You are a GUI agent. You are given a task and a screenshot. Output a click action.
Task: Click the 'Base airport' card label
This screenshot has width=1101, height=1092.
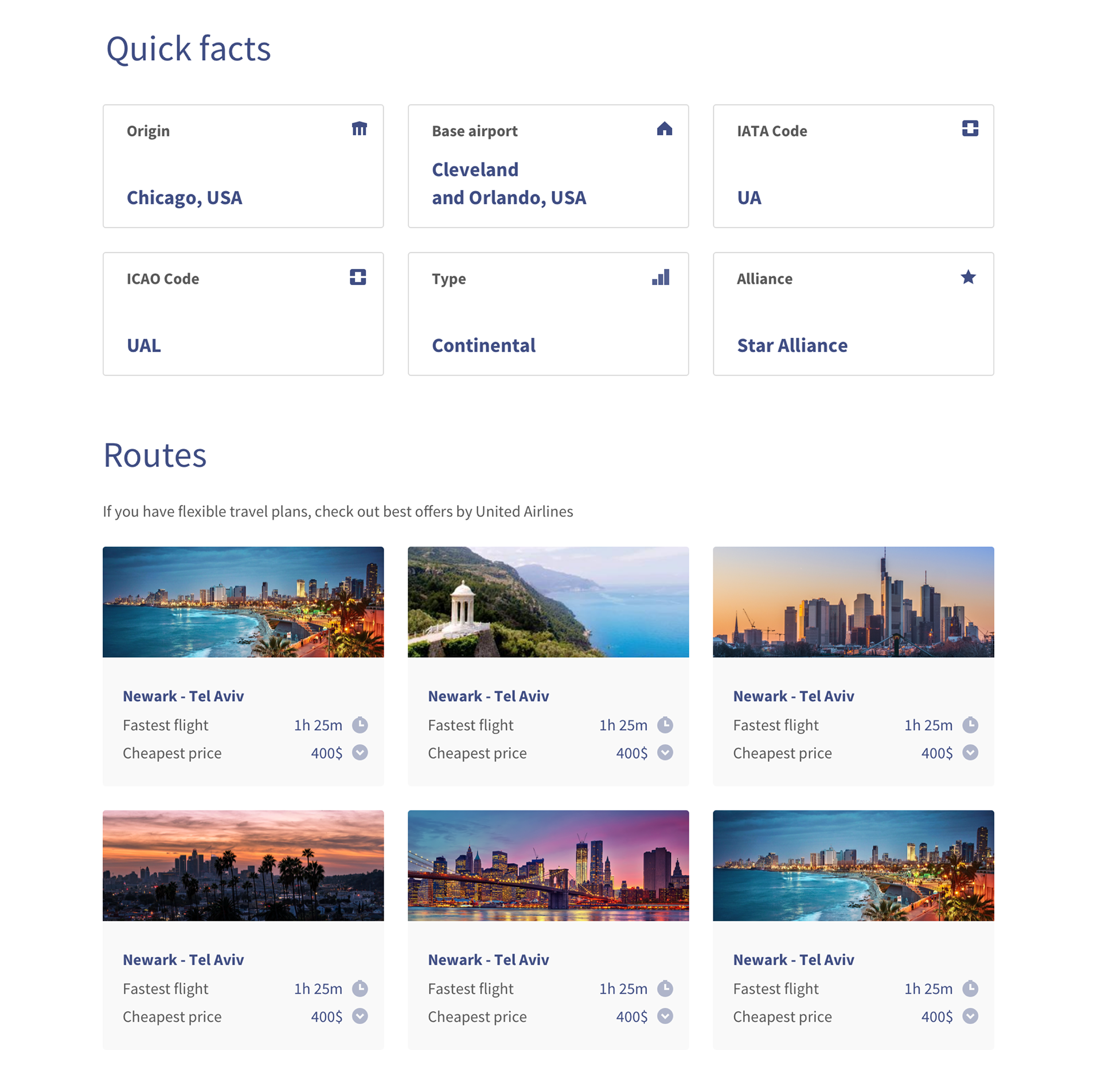[x=475, y=131]
